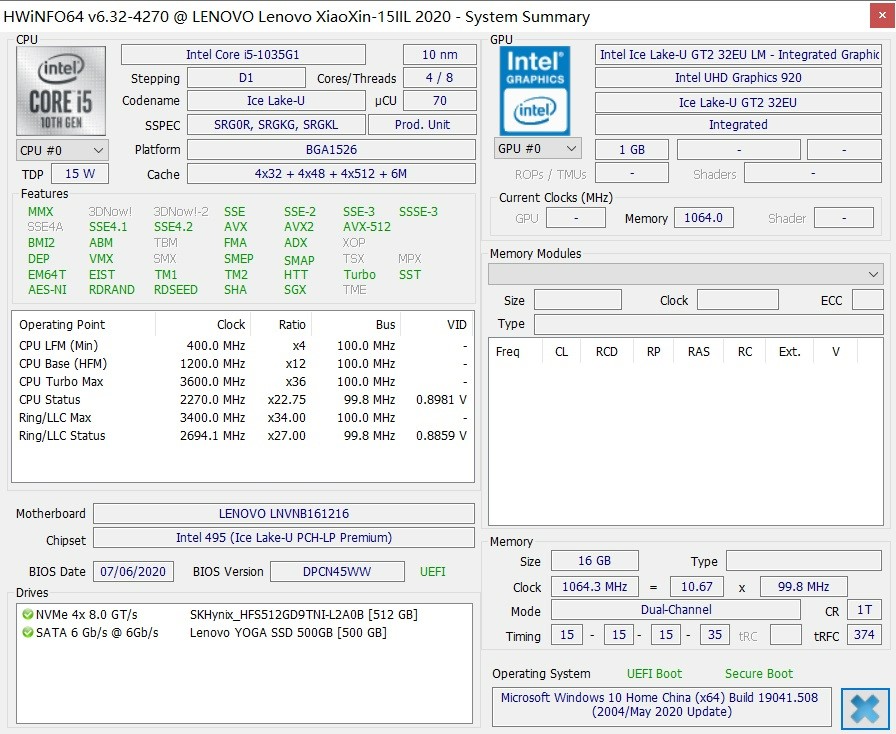Click the Stepping D1 field
Screen dimensions: 896x734
(246, 78)
